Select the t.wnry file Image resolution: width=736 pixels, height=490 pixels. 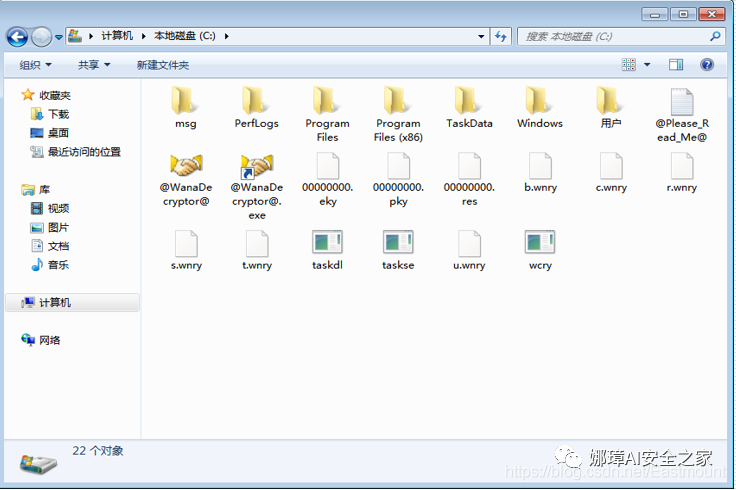257,251
